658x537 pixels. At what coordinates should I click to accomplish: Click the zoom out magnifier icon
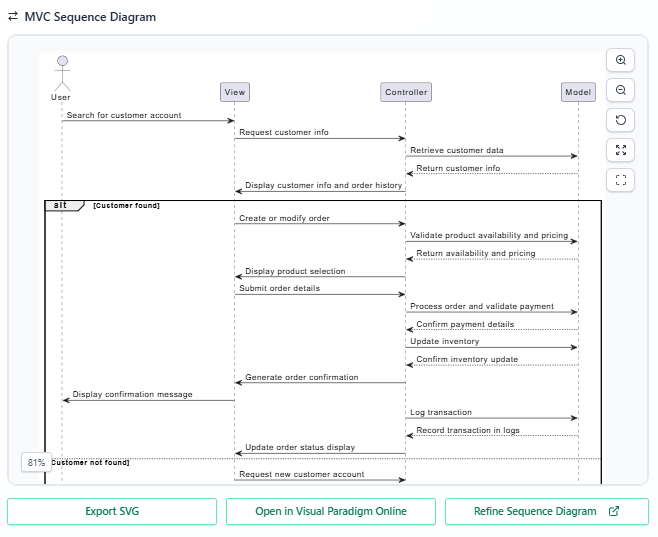pos(621,90)
